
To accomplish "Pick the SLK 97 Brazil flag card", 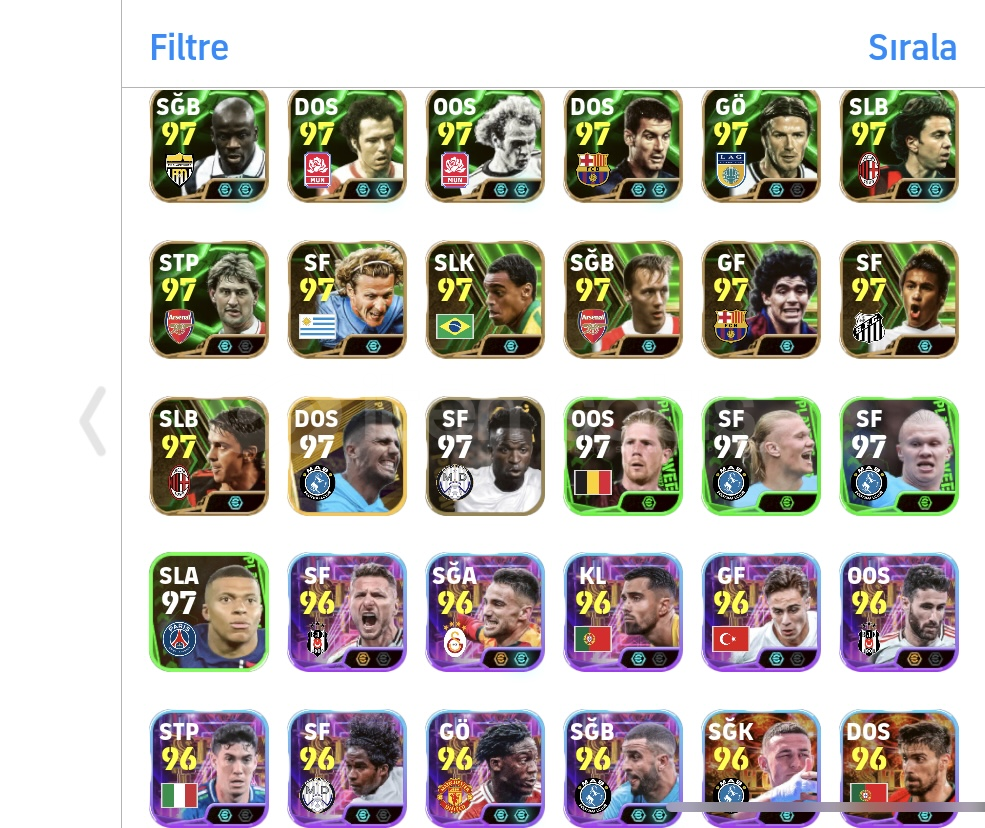I will (485, 300).
